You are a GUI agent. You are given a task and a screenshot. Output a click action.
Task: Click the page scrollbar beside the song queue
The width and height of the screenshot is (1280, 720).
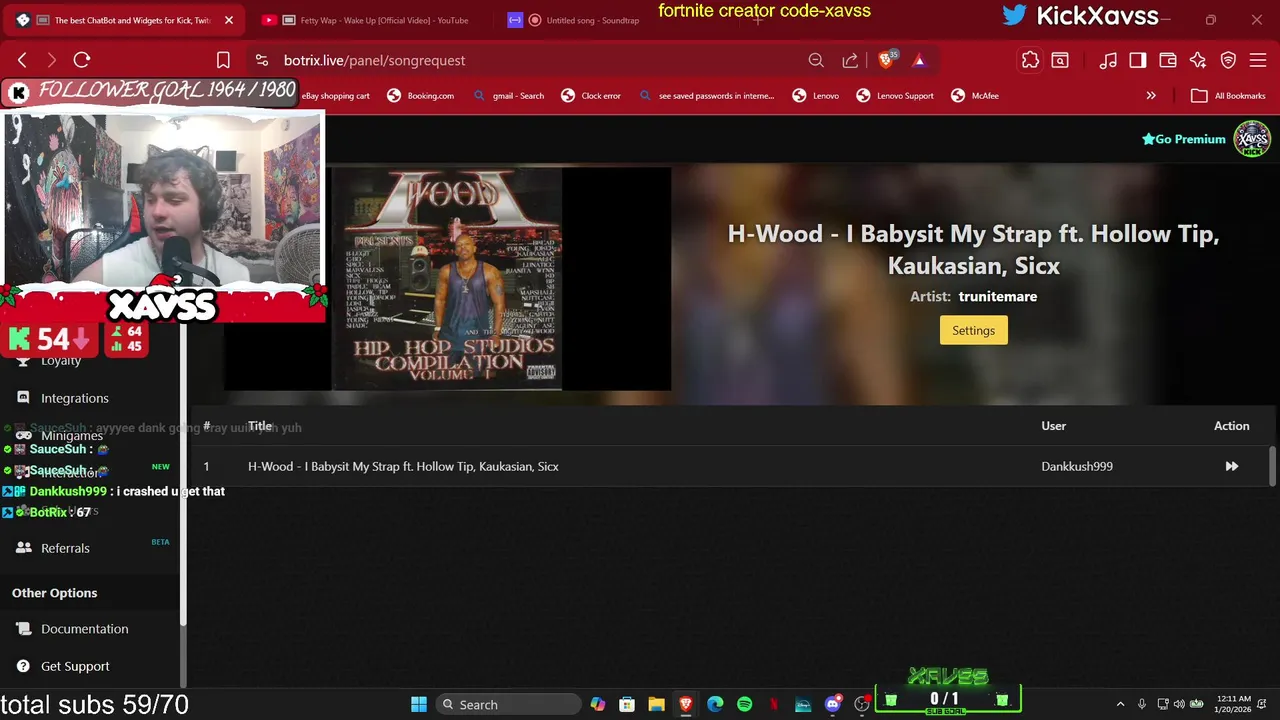[x=1273, y=465]
